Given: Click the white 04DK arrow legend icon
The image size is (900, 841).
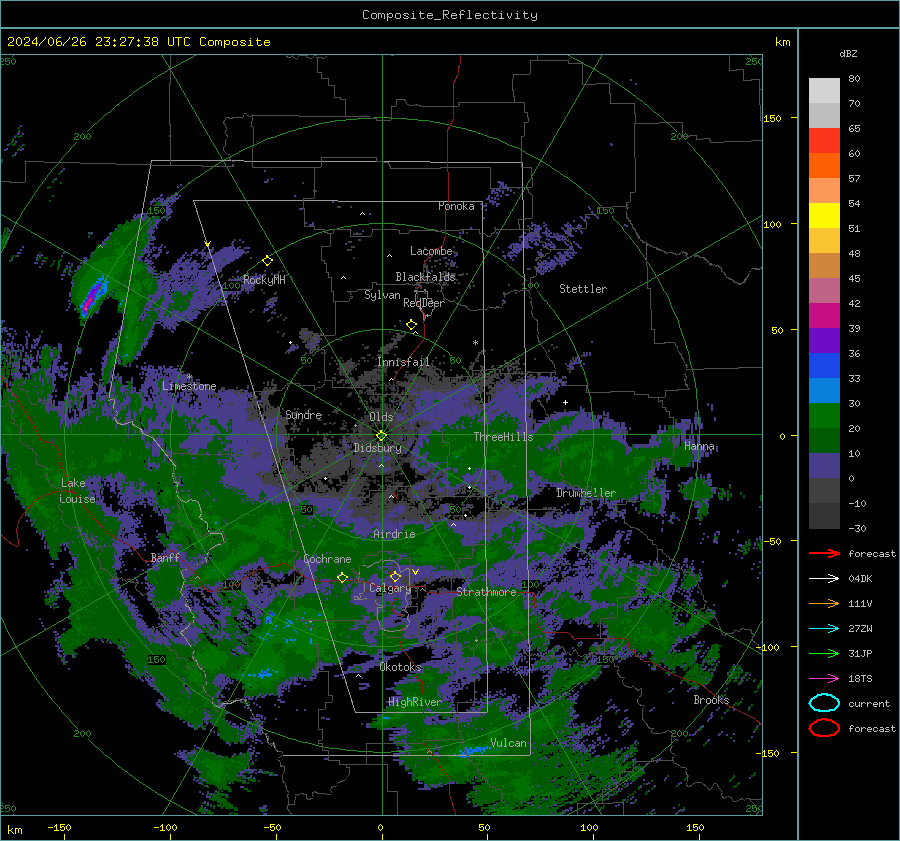Looking at the screenshot, I should click(x=824, y=579).
